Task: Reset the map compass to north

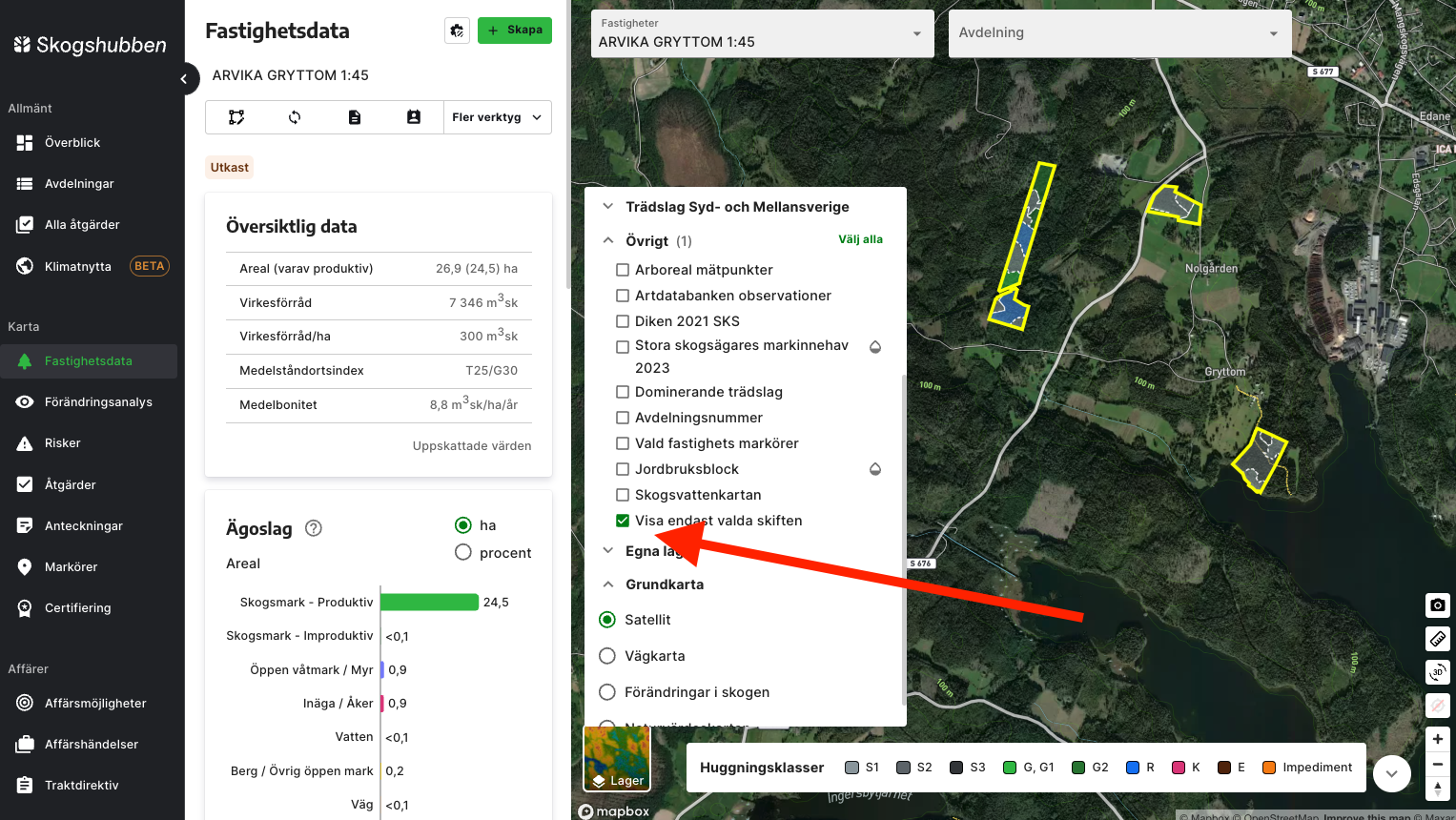Action: (1438, 789)
